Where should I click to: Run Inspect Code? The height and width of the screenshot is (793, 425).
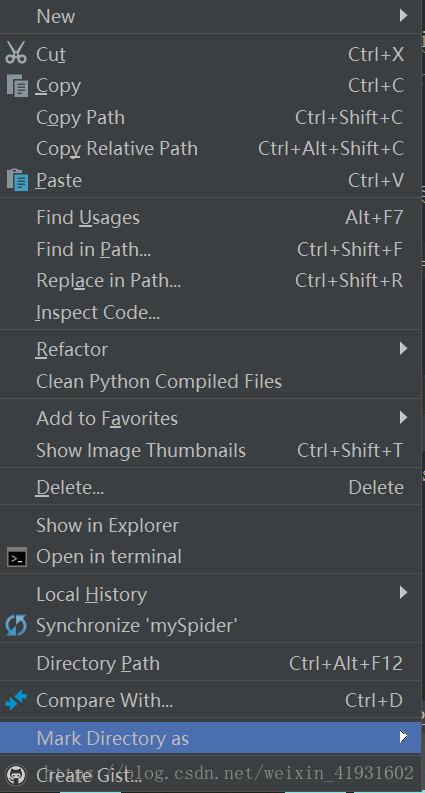click(x=210, y=313)
